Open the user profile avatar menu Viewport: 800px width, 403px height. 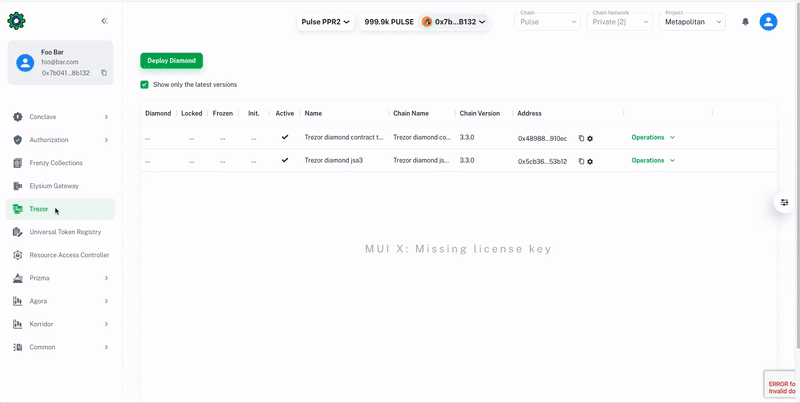[768, 22]
